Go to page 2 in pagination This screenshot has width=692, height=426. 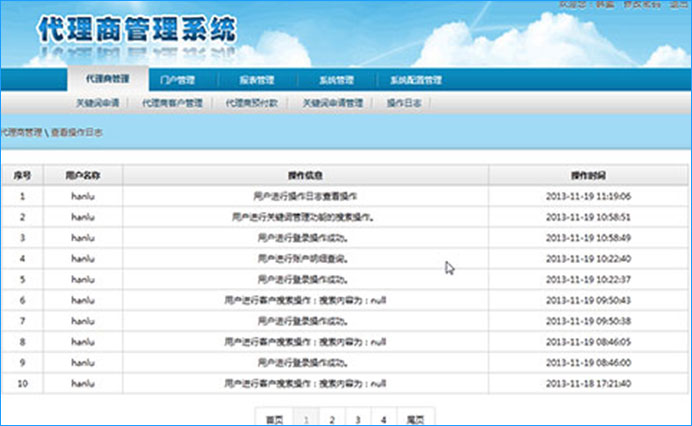pyautogui.click(x=331, y=418)
